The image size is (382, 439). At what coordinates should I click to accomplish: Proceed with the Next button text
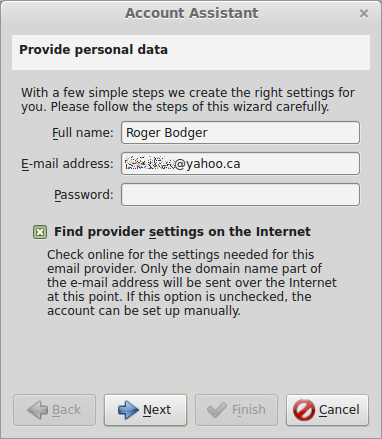[x=157, y=410]
